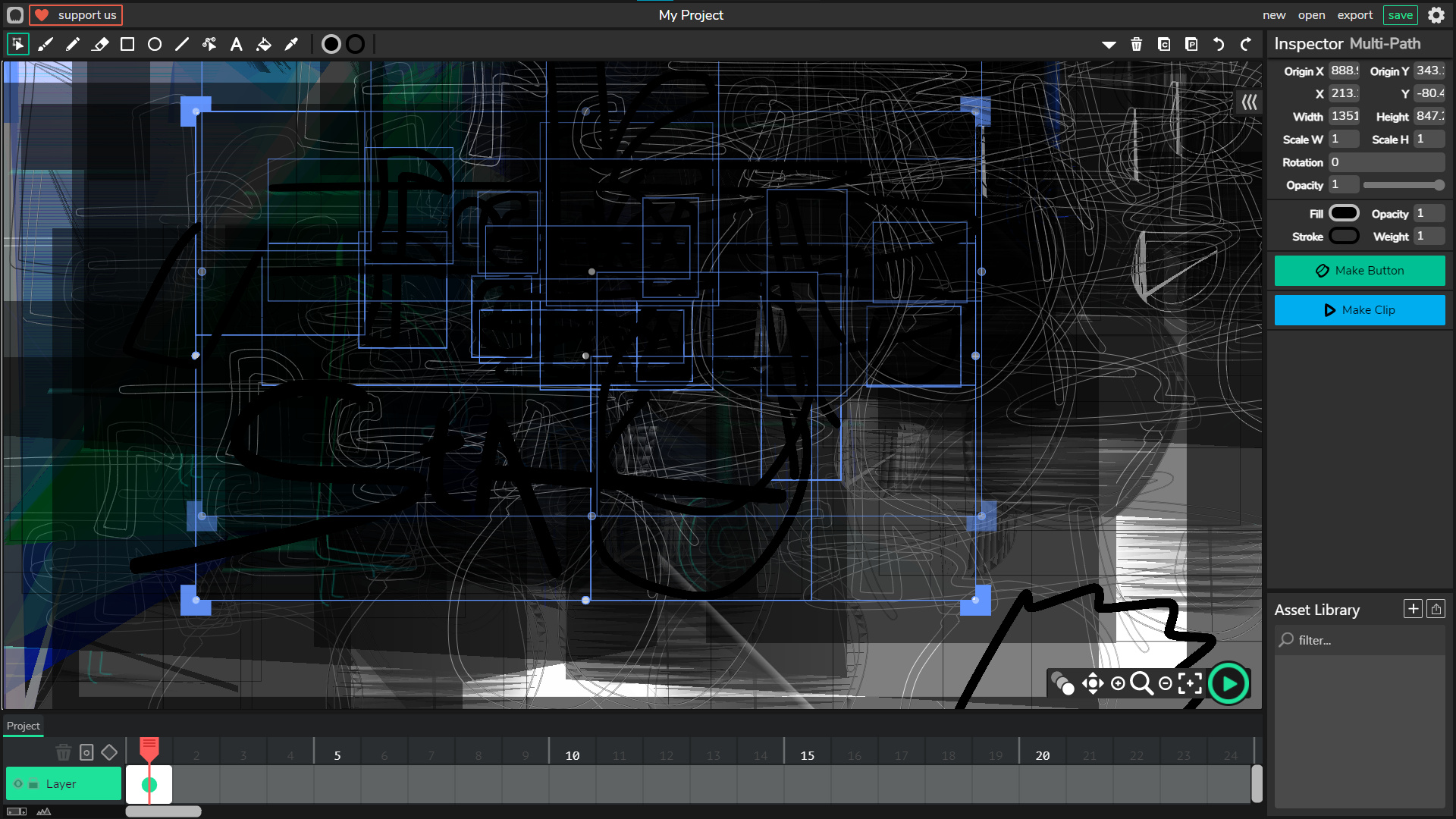Image resolution: width=1456 pixels, height=819 pixels.
Task: Open the export menu
Action: click(x=1354, y=15)
